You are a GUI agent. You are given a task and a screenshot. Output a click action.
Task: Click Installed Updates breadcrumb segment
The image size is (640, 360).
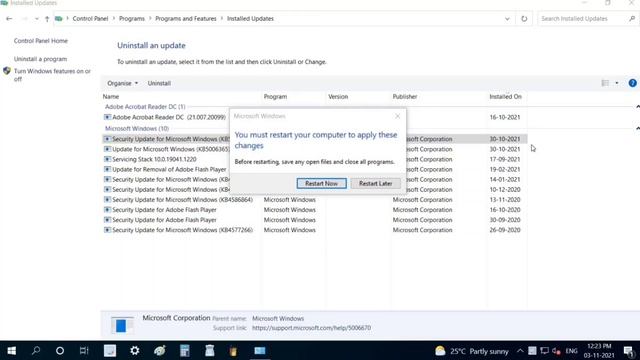[x=250, y=19]
